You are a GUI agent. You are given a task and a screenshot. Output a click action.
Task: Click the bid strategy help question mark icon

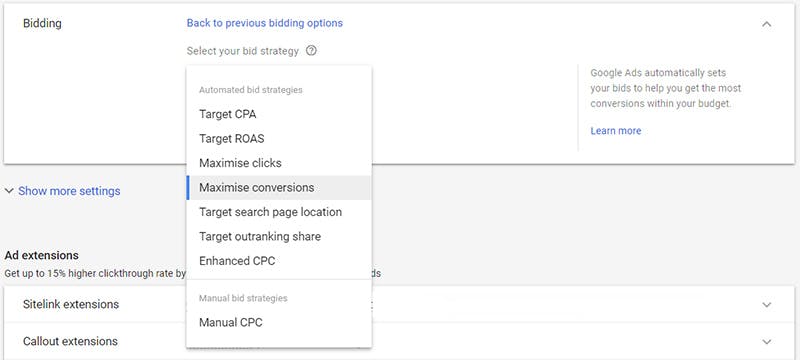311,51
